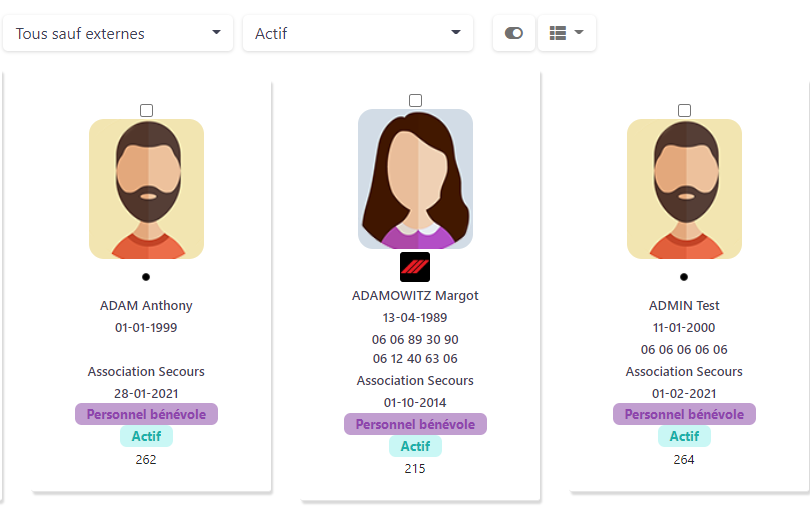
Task: Tick the checkbox above ADAM Anthony's card
Action: [x=147, y=111]
